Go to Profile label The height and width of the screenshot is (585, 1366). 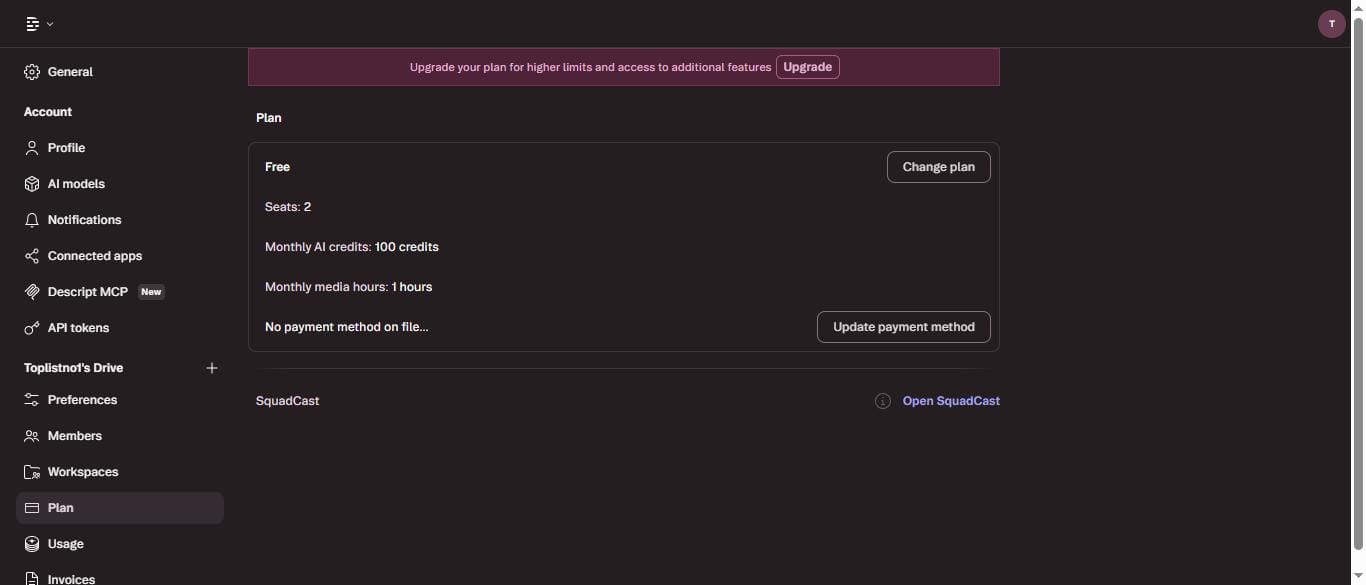click(66, 148)
